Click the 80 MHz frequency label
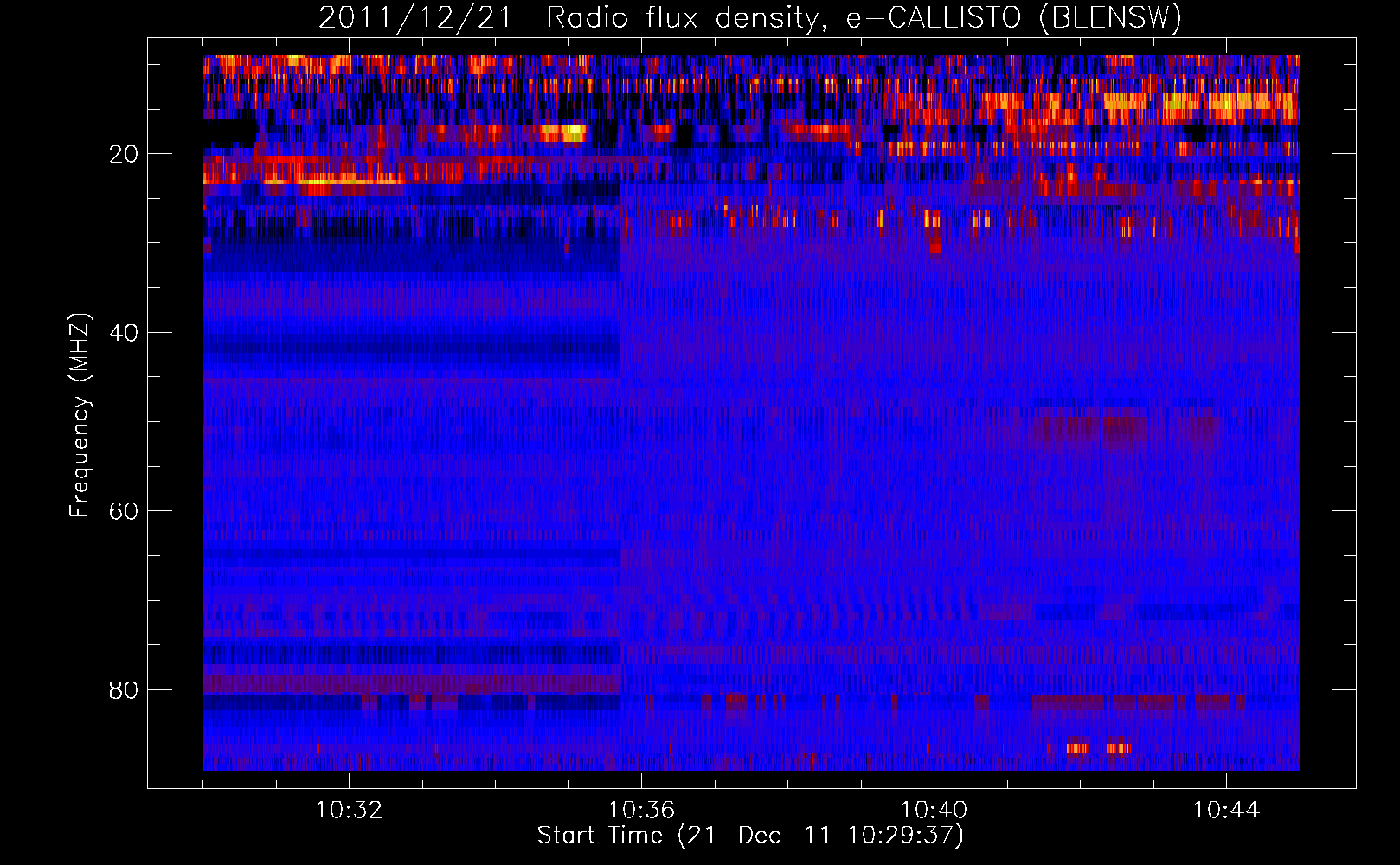This screenshot has width=1400, height=865. point(124,690)
